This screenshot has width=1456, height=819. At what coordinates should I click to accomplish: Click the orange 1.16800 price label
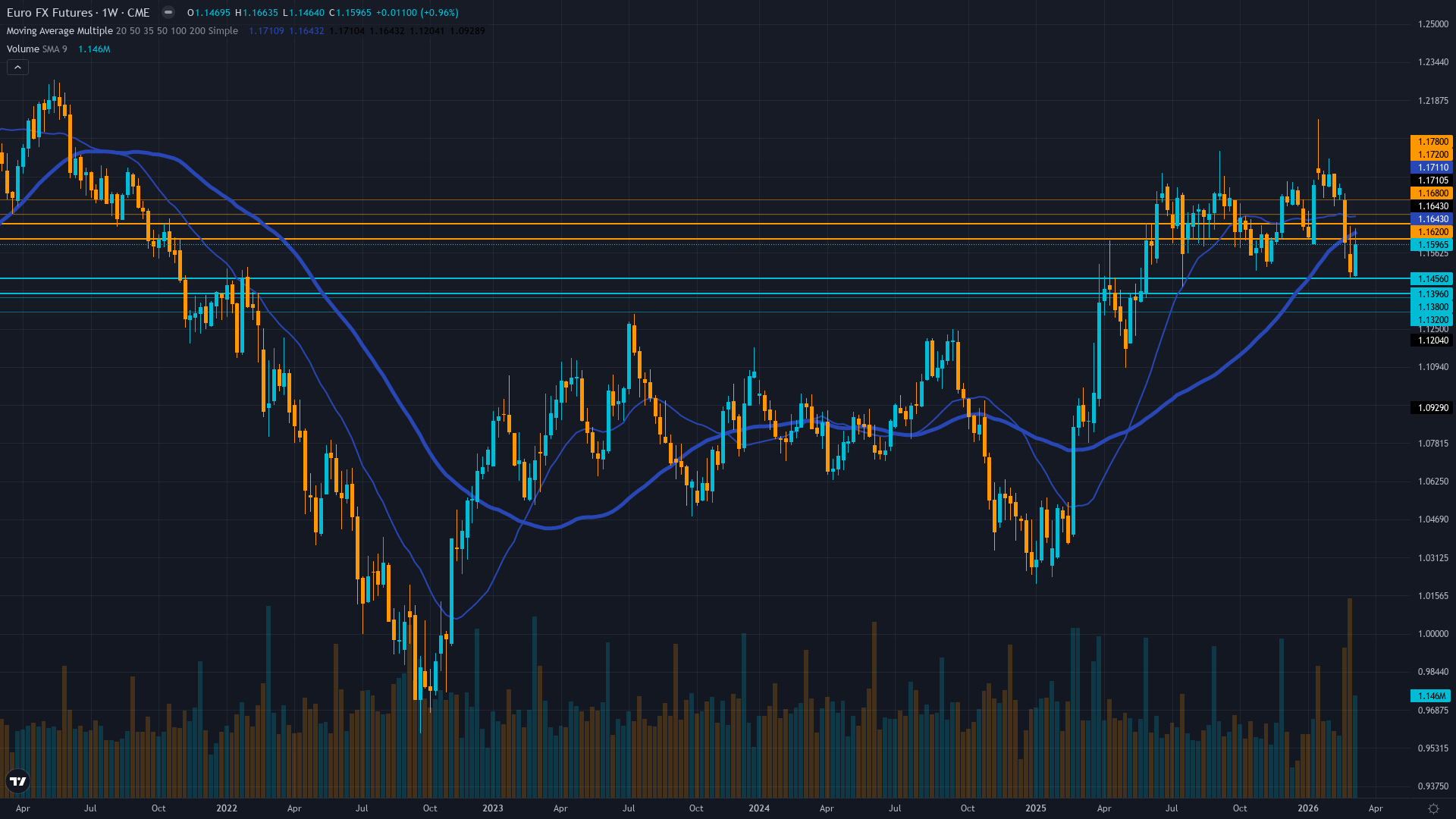(x=1432, y=193)
